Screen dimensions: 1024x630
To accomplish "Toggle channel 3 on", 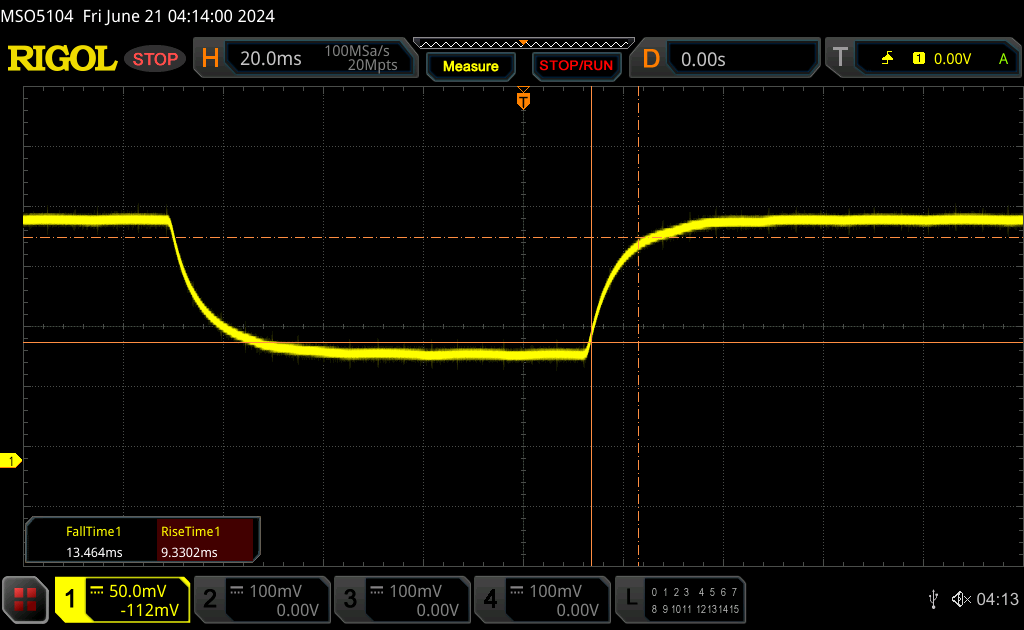I will [x=350, y=599].
